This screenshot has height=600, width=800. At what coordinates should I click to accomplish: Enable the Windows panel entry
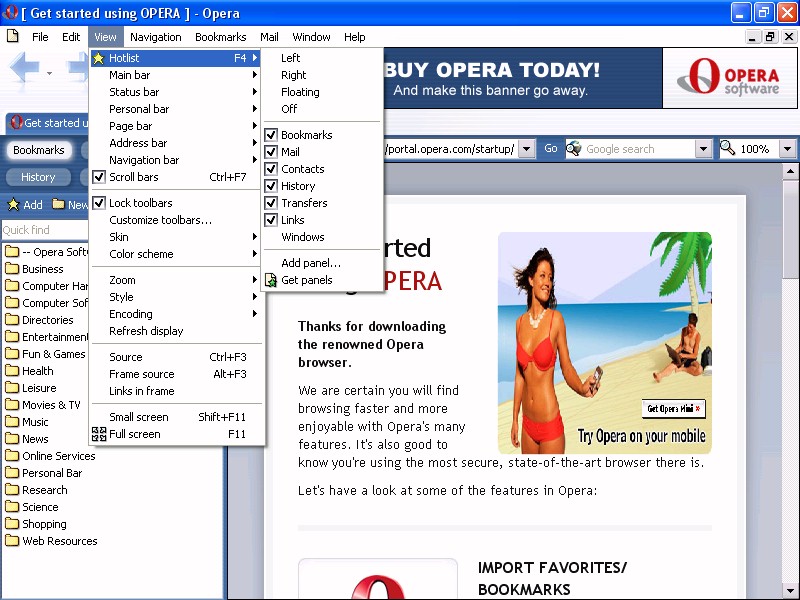coord(322,237)
